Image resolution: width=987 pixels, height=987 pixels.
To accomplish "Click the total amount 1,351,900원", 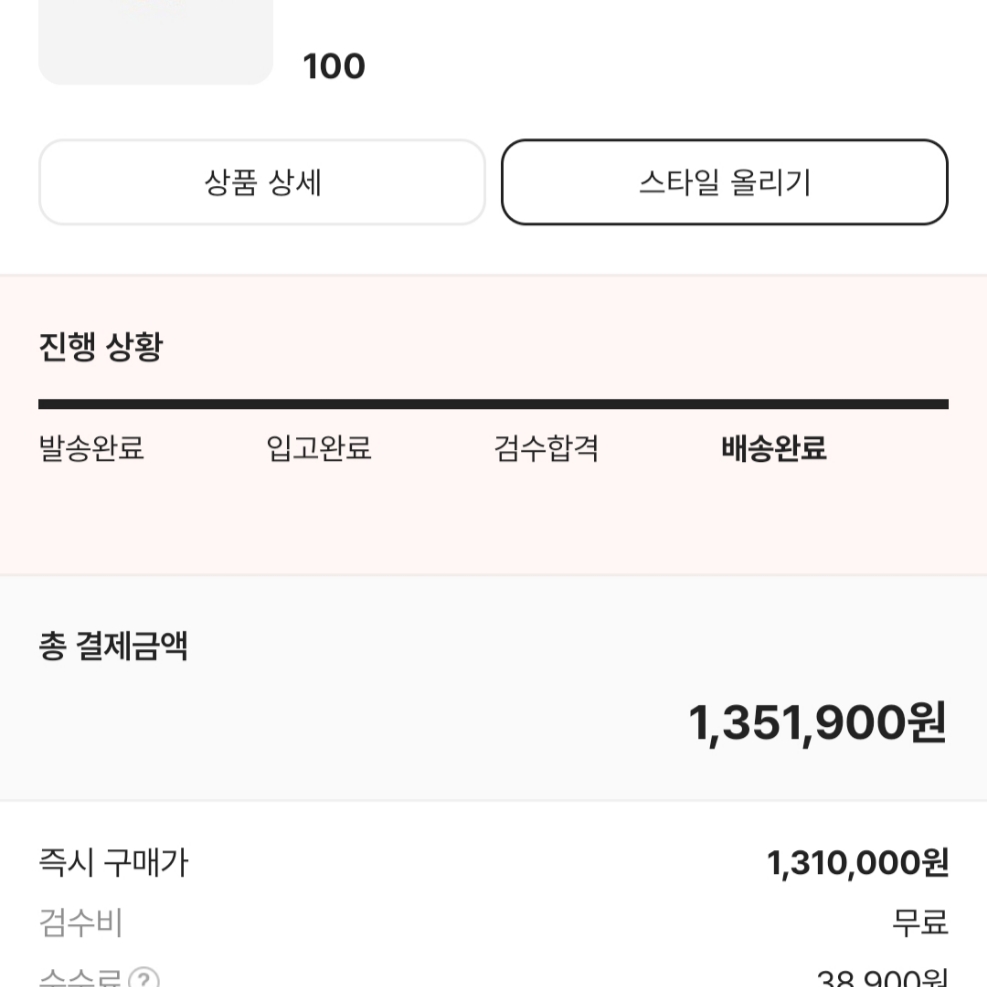I will pyautogui.click(x=818, y=723).
